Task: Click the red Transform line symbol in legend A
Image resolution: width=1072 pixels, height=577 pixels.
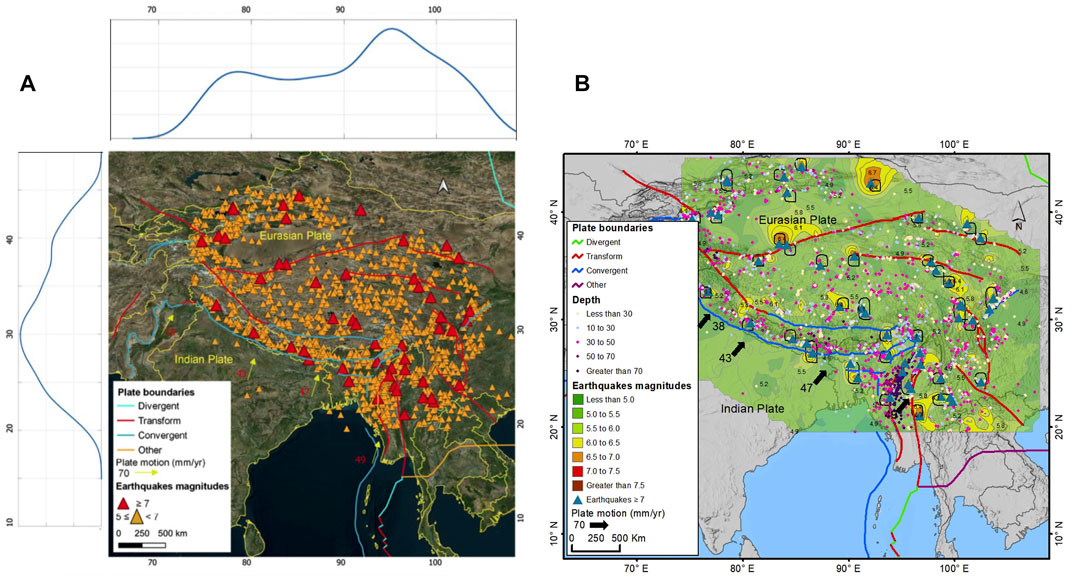Action: tap(125, 421)
